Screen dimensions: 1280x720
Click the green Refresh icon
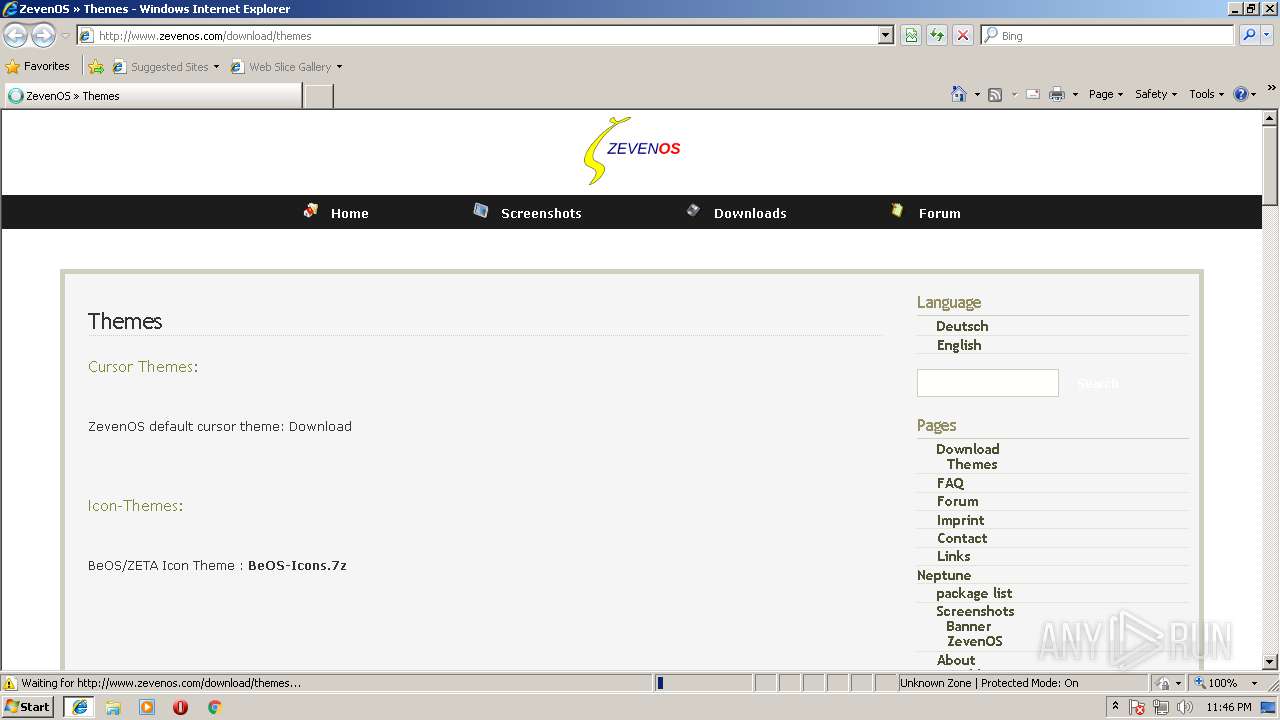[x=937, y=35]
